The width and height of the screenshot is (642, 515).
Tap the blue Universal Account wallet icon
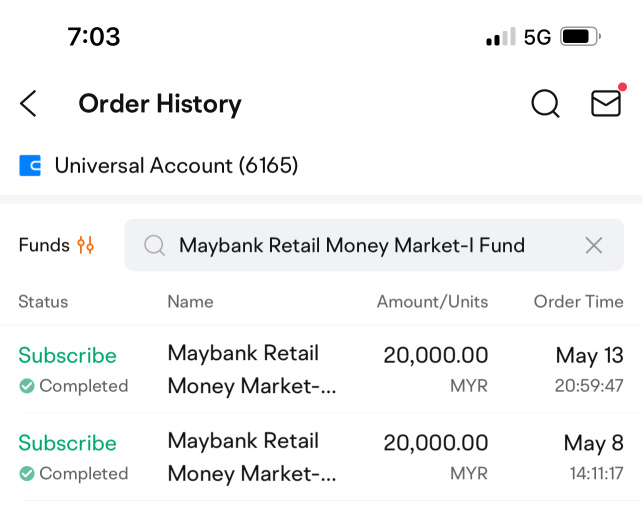pyautogui.click(x=30, y=165)
